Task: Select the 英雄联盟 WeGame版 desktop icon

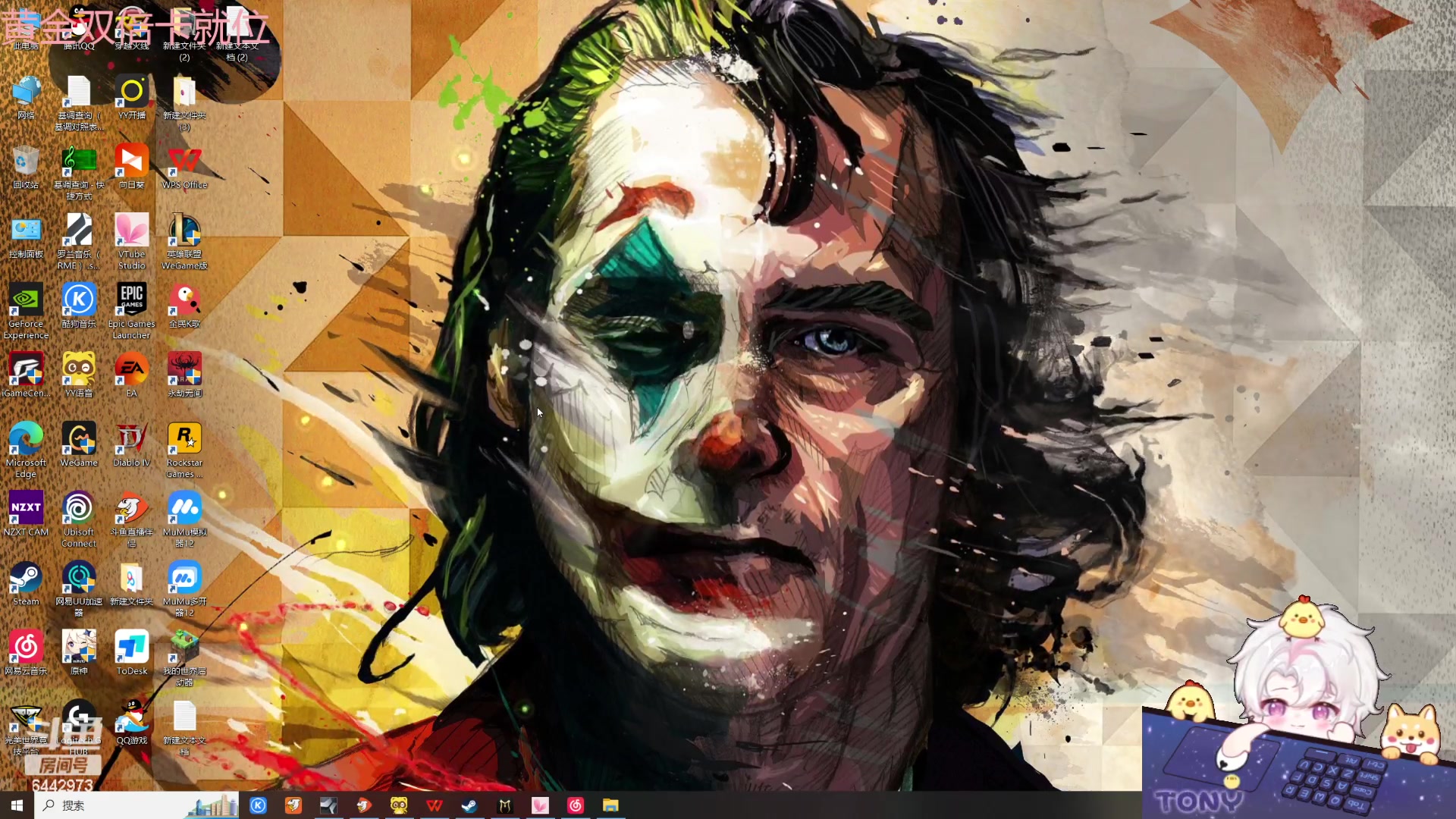Action: pyautogui.click(x=184, y=242)
